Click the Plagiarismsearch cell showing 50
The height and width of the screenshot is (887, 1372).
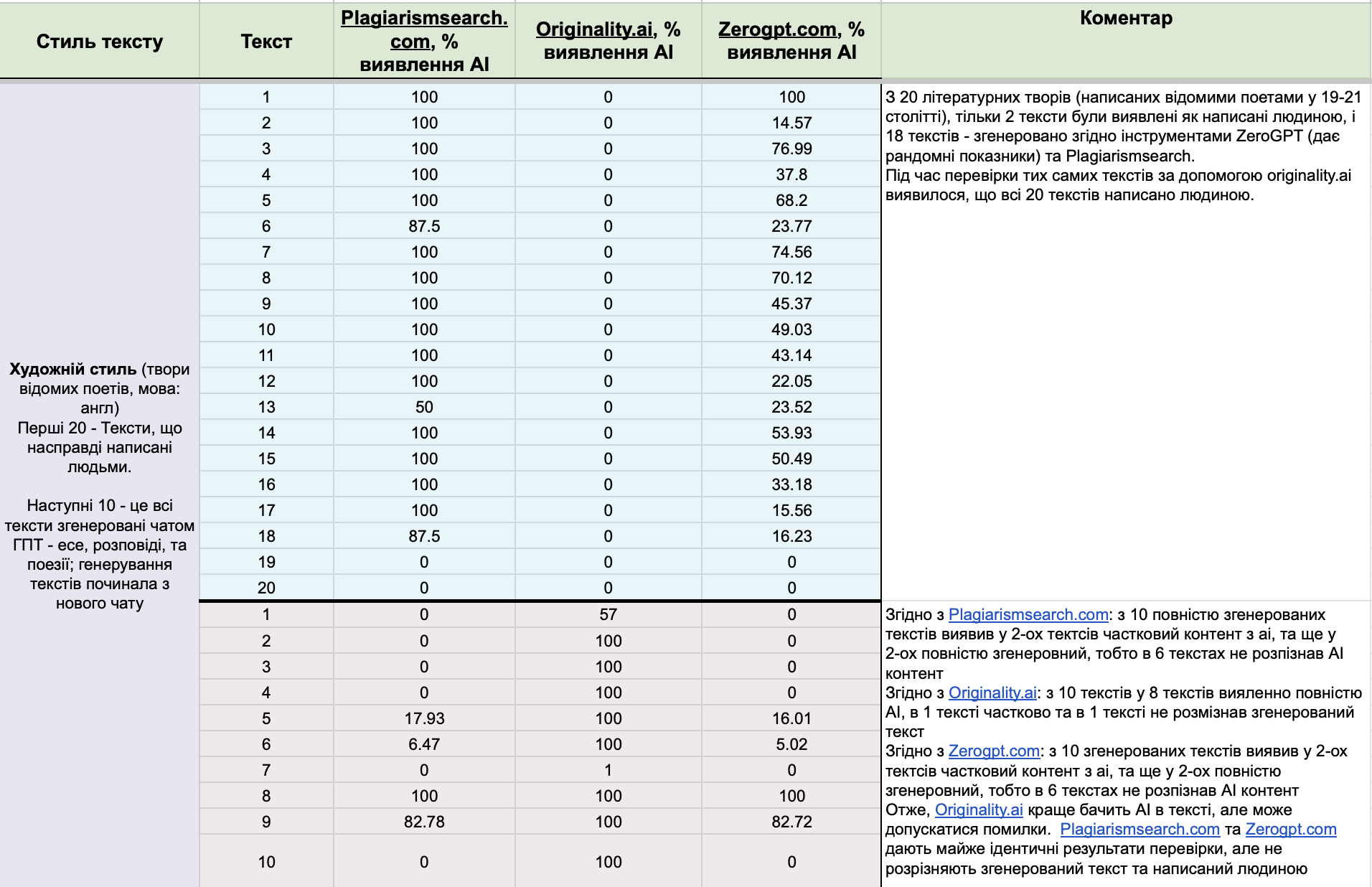[x=424, y=407]
